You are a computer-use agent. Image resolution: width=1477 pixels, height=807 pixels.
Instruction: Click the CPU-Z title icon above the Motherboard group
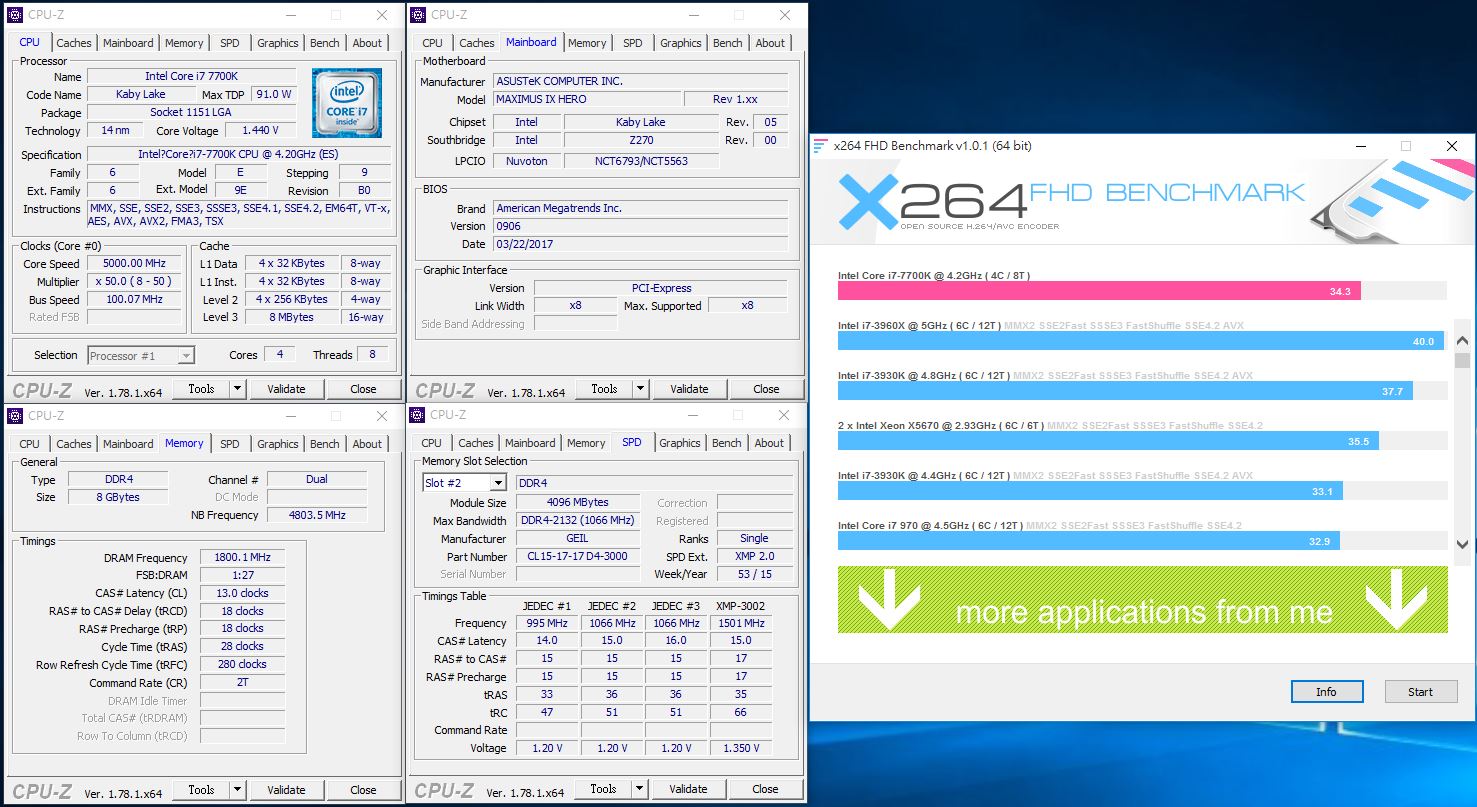point(420,15)
